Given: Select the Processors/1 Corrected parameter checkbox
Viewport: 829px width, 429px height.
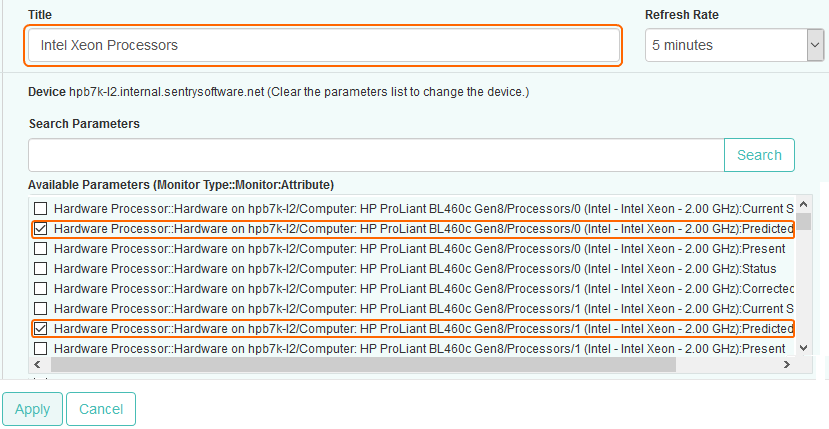Looking at the screenshot, I should 41,289.
